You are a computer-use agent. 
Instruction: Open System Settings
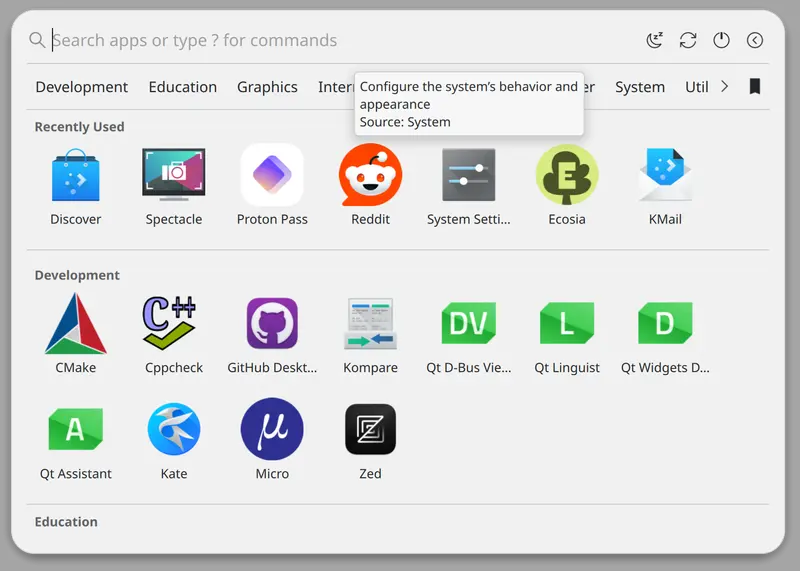[x=468, y=187]
